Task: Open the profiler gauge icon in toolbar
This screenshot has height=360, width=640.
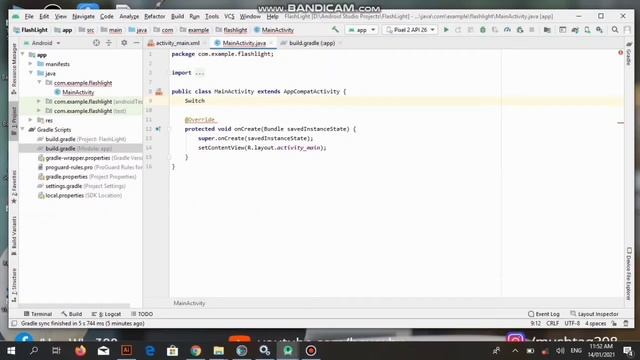Action: pos(507,30)
